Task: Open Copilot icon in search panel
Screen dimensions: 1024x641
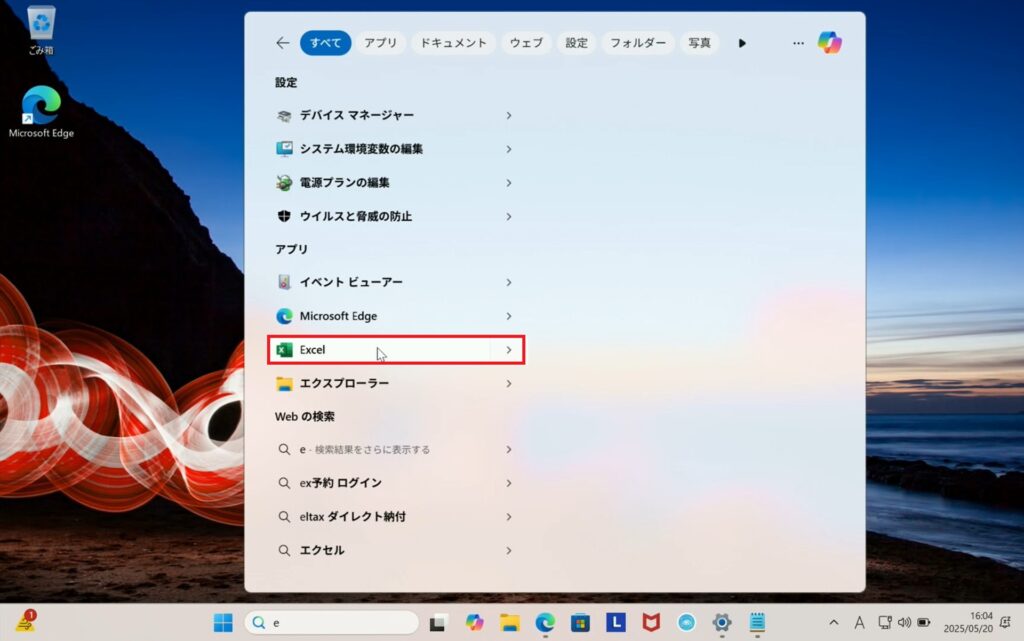Action: (829, 43)
